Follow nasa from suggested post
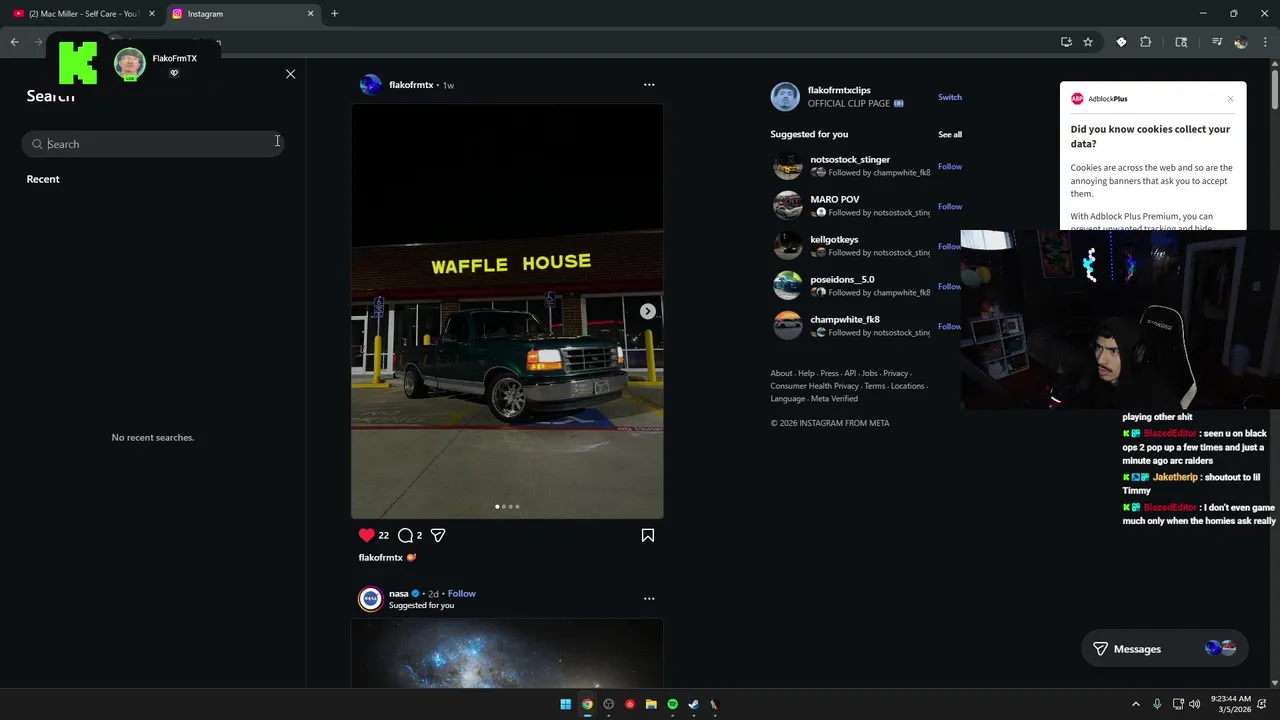The width and height of the screenshot is (1280, 720). click(x=462, y=594)
